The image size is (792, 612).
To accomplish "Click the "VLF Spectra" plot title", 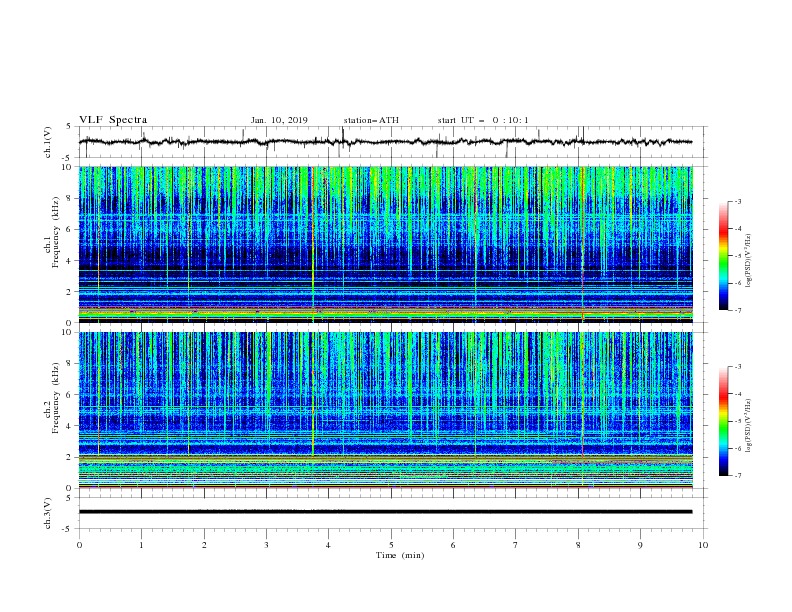I will tap(113, 120).
